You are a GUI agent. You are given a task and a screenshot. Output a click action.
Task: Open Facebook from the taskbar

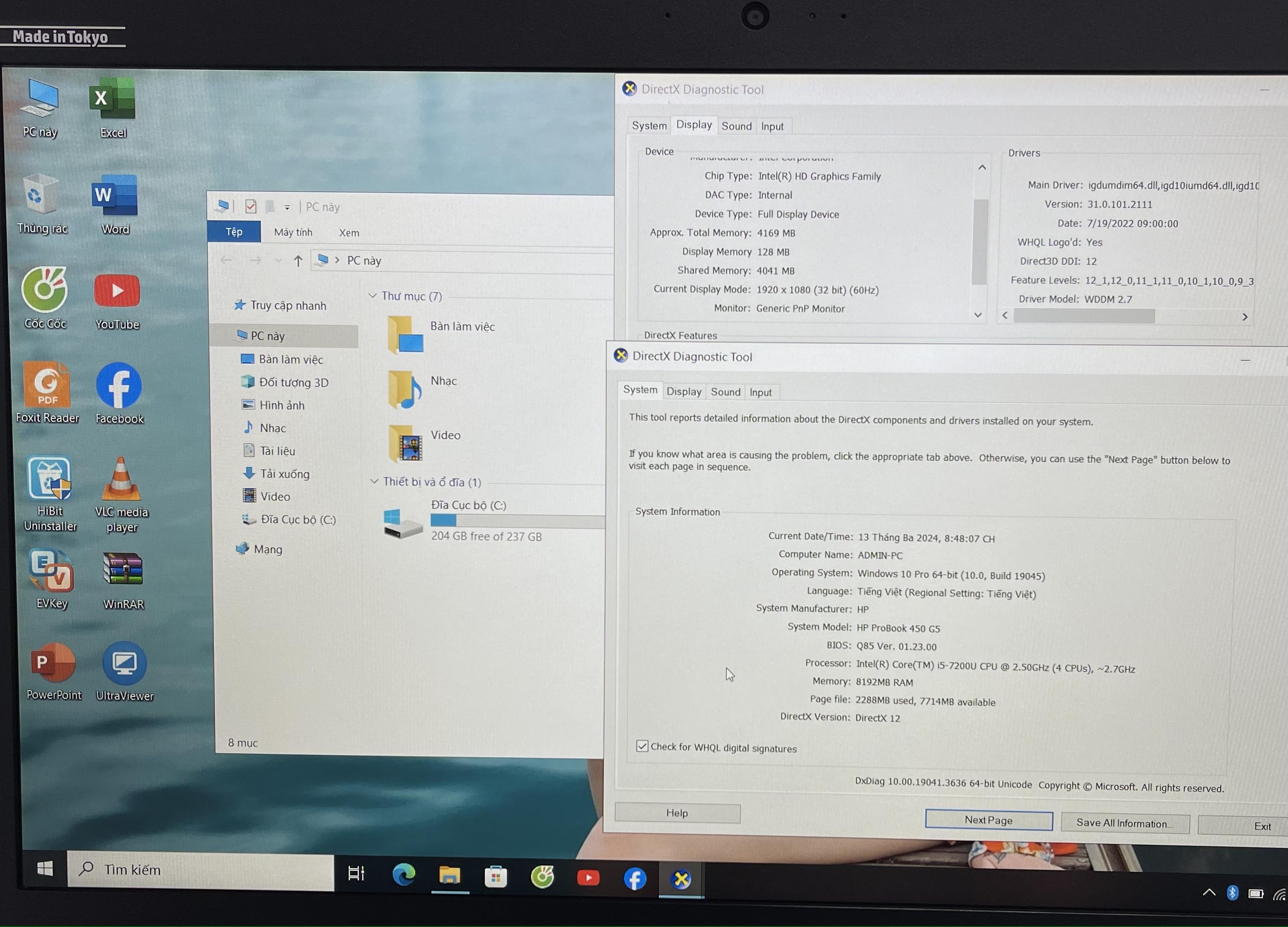634,879
